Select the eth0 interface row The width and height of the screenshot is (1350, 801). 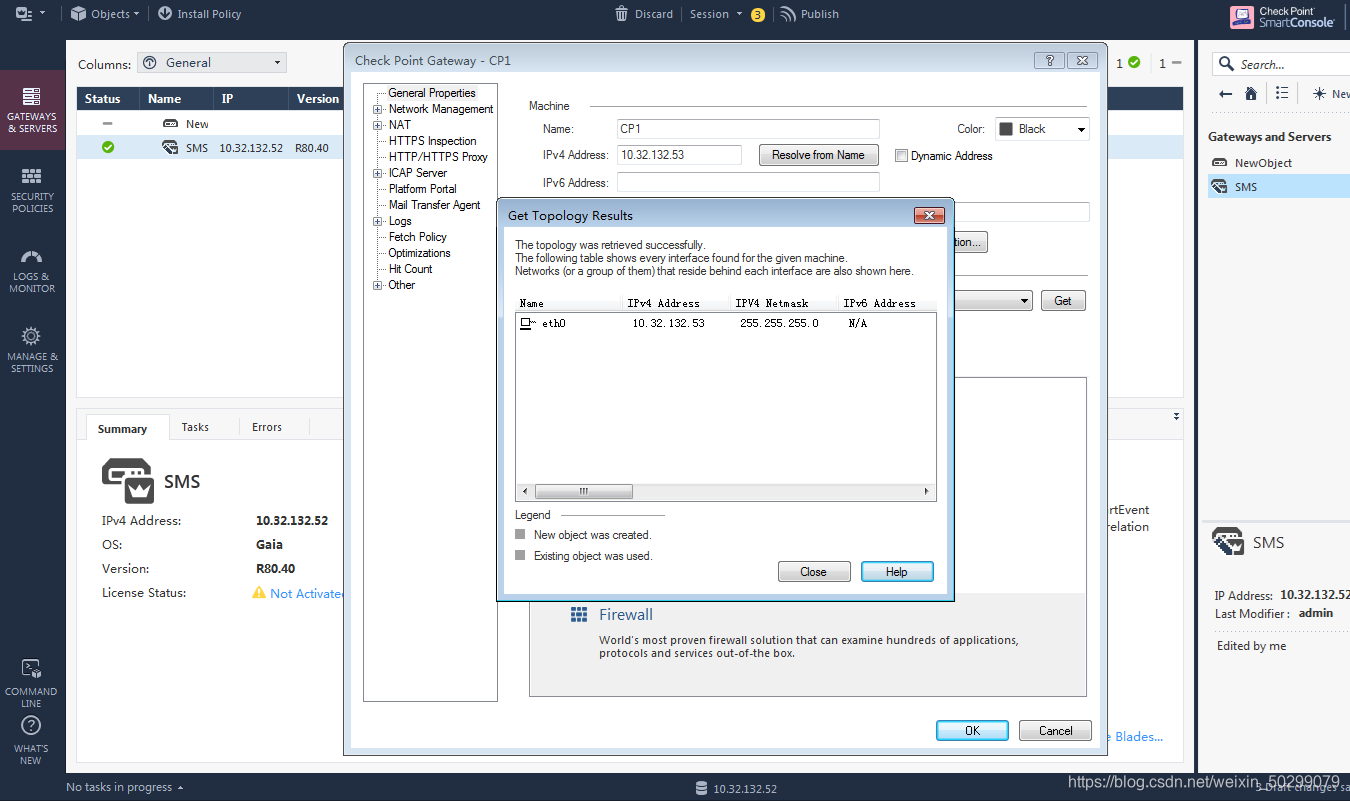pyautogui.click(x=726, y=324)
